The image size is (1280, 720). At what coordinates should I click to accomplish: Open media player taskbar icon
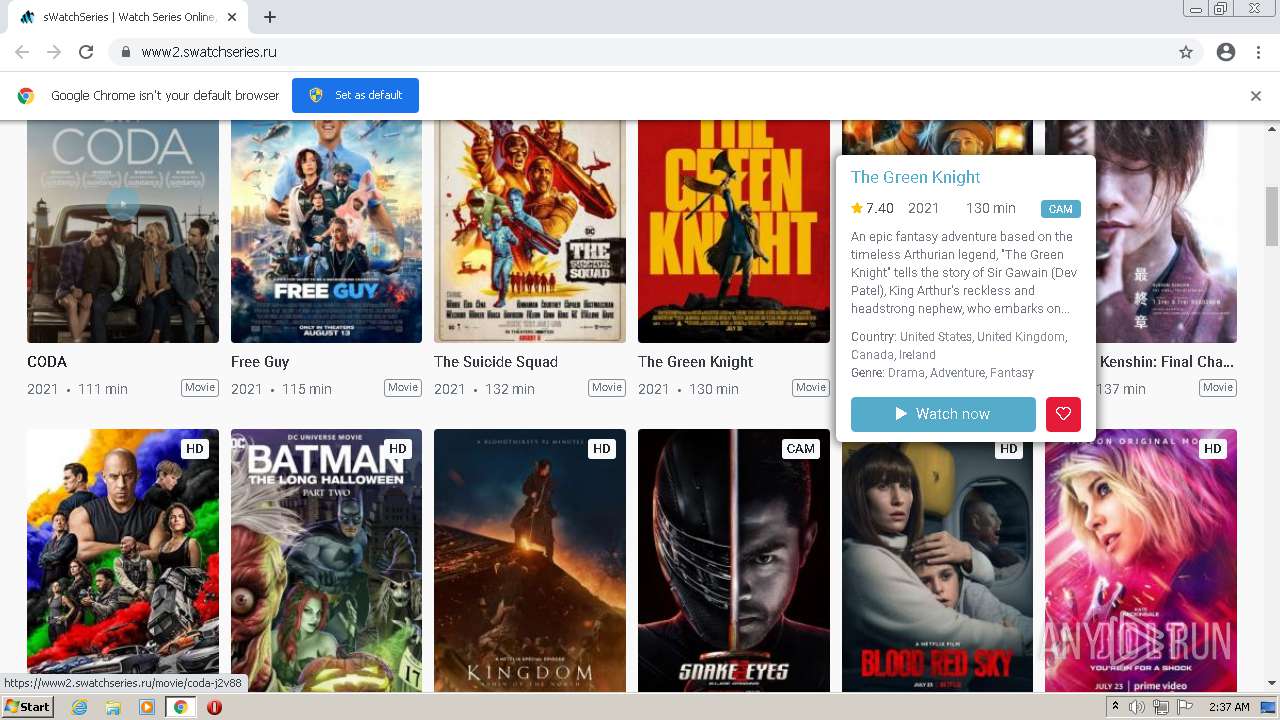pos(147,707)
